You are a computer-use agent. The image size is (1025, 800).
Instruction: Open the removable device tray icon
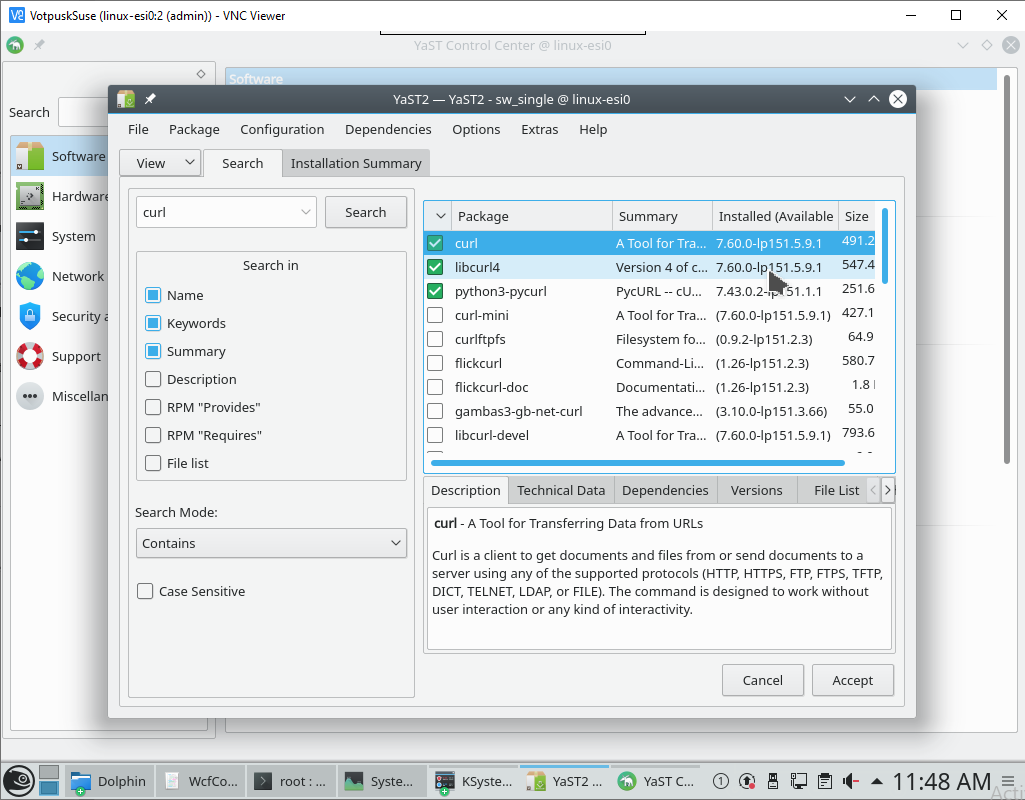773,781
